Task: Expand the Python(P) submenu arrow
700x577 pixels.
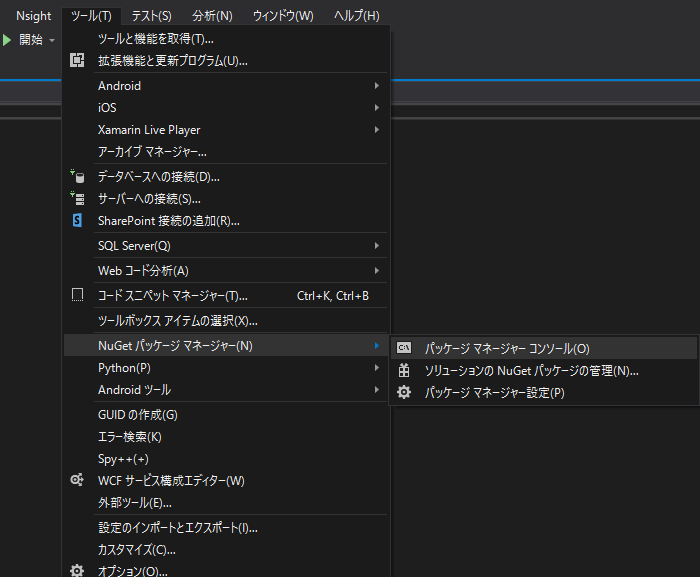Action: [x=377, y=368]
